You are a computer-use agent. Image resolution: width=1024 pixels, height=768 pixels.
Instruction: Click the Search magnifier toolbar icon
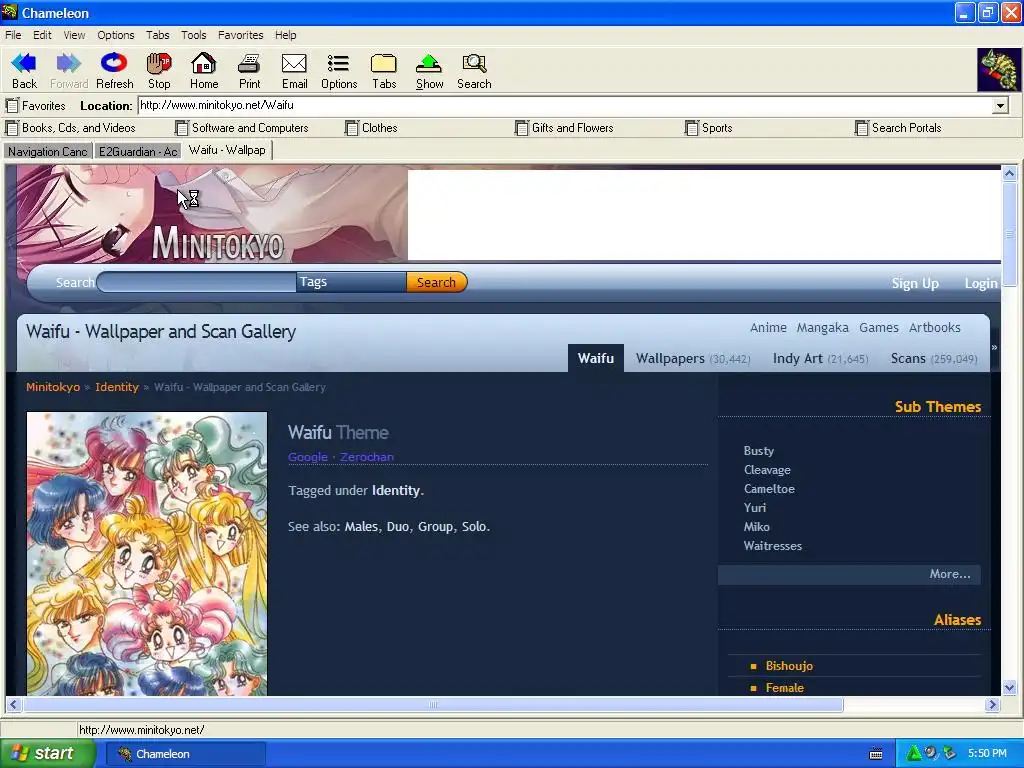pyautogui.click(x=474, y=63)
